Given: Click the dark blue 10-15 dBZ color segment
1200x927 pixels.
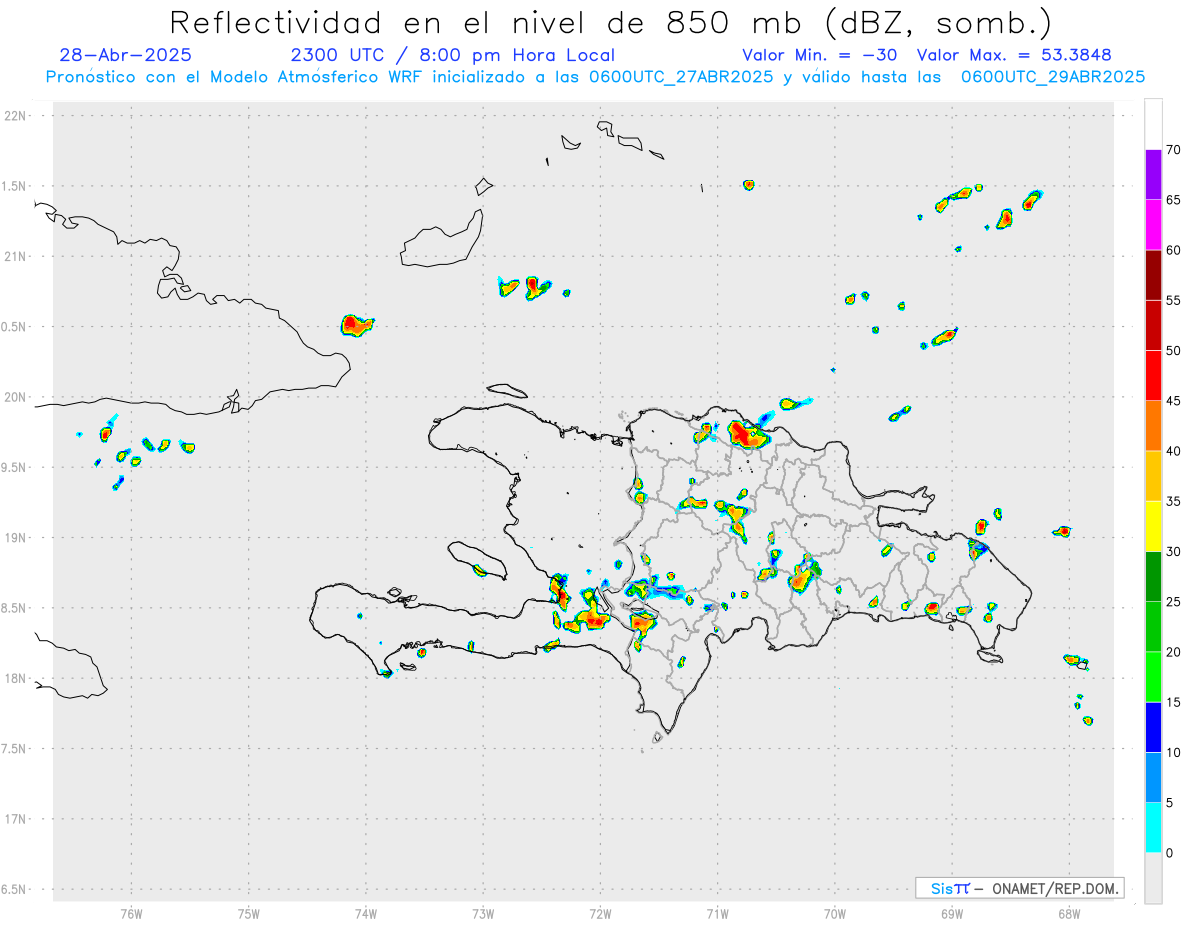Looking at the screenshot, I should [1153, 727].
